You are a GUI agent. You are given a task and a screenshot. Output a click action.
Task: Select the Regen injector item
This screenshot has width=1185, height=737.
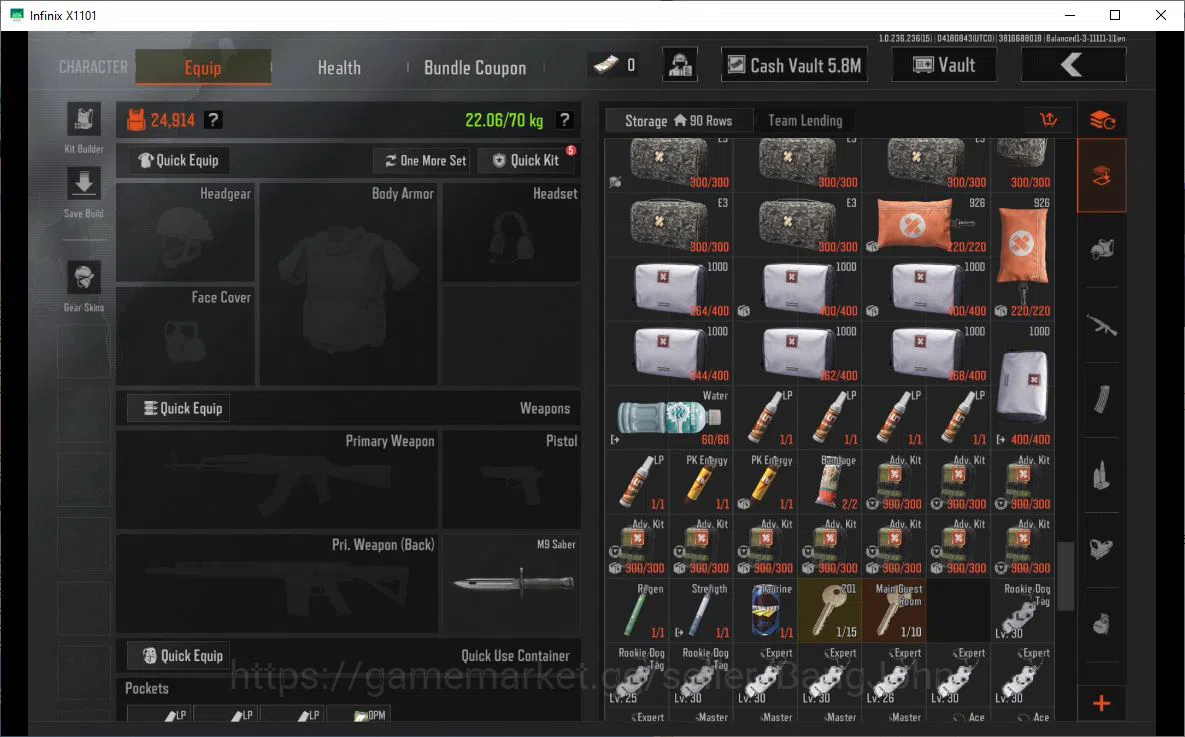click(636, 611)
